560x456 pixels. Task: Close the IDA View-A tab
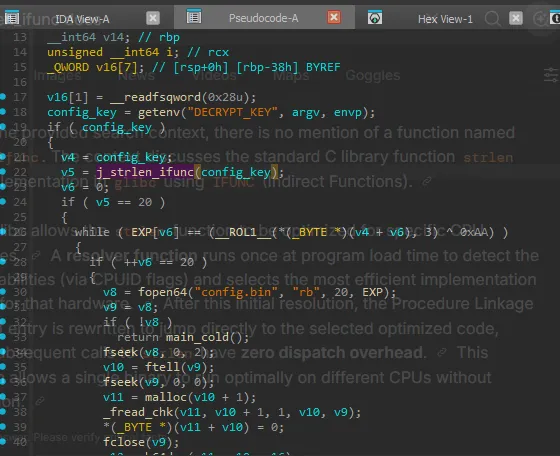[153, 18]
